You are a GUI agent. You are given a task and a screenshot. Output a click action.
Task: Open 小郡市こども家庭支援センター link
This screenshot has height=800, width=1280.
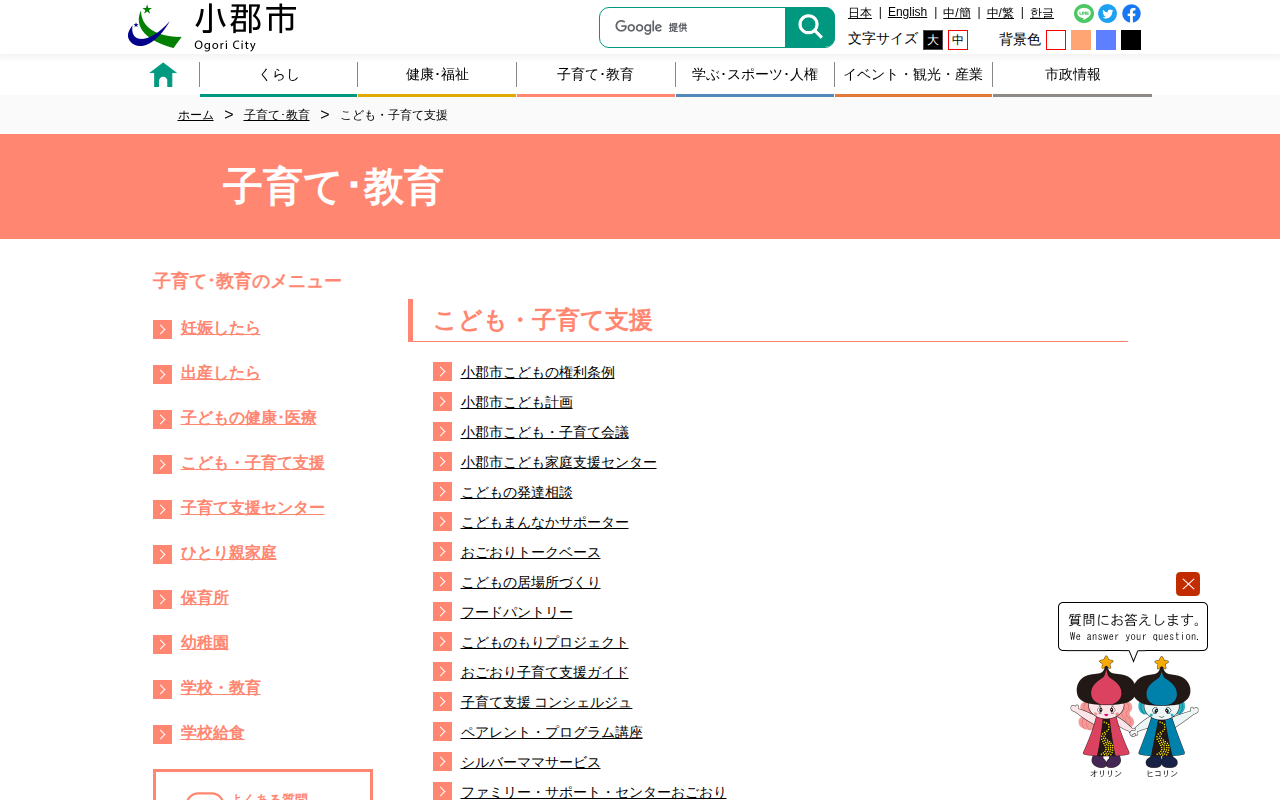[x=559, y=462]
